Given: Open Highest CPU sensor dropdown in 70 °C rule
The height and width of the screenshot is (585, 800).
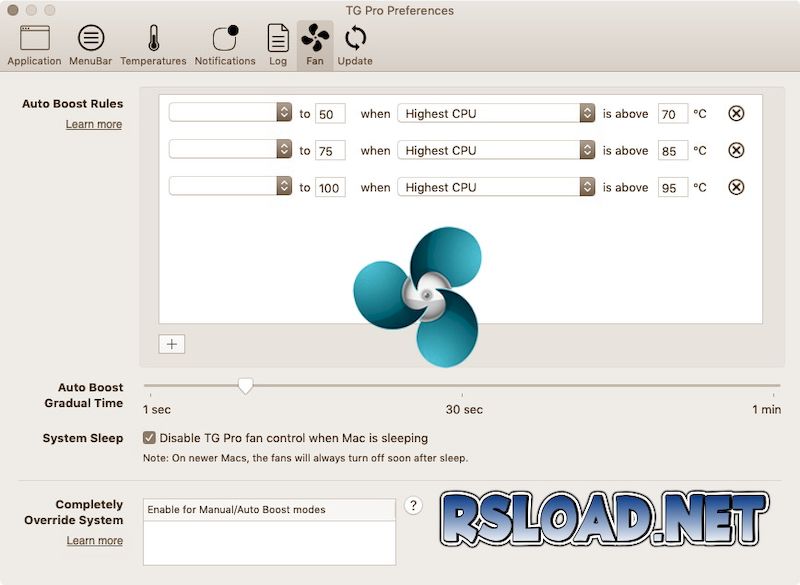Looking at the screenshot, I should click(x=496, y=113).
